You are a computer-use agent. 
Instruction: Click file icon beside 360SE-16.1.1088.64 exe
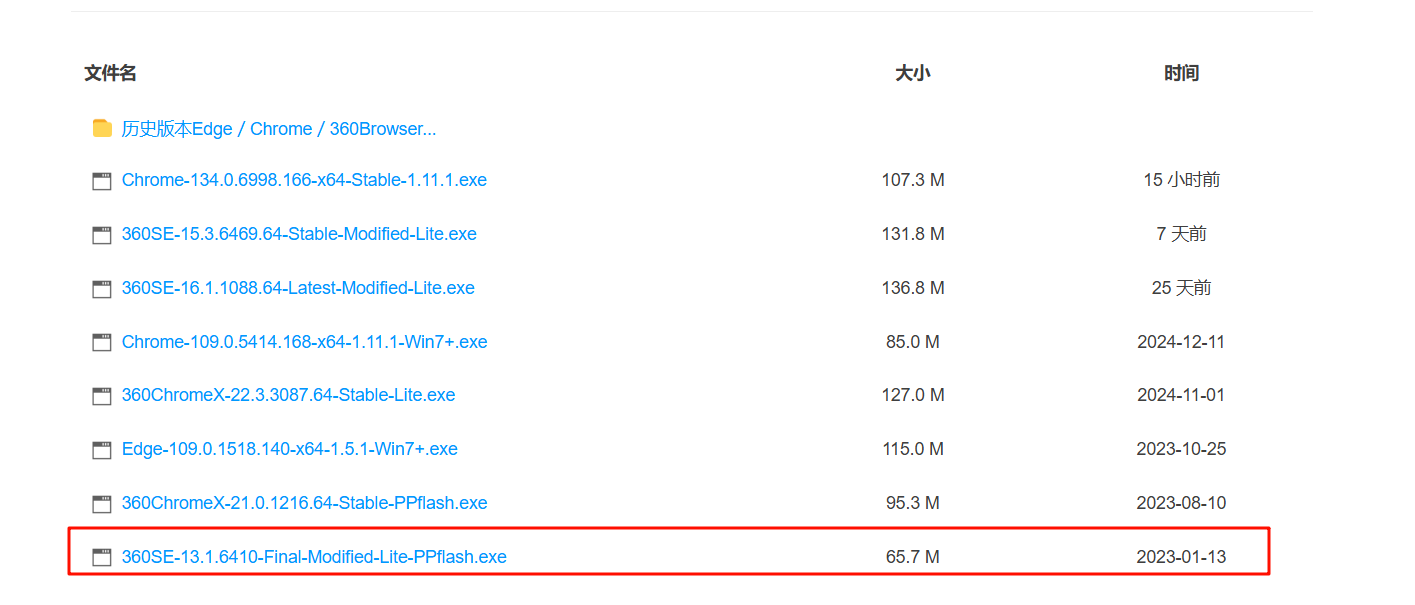tap(102, 289)
